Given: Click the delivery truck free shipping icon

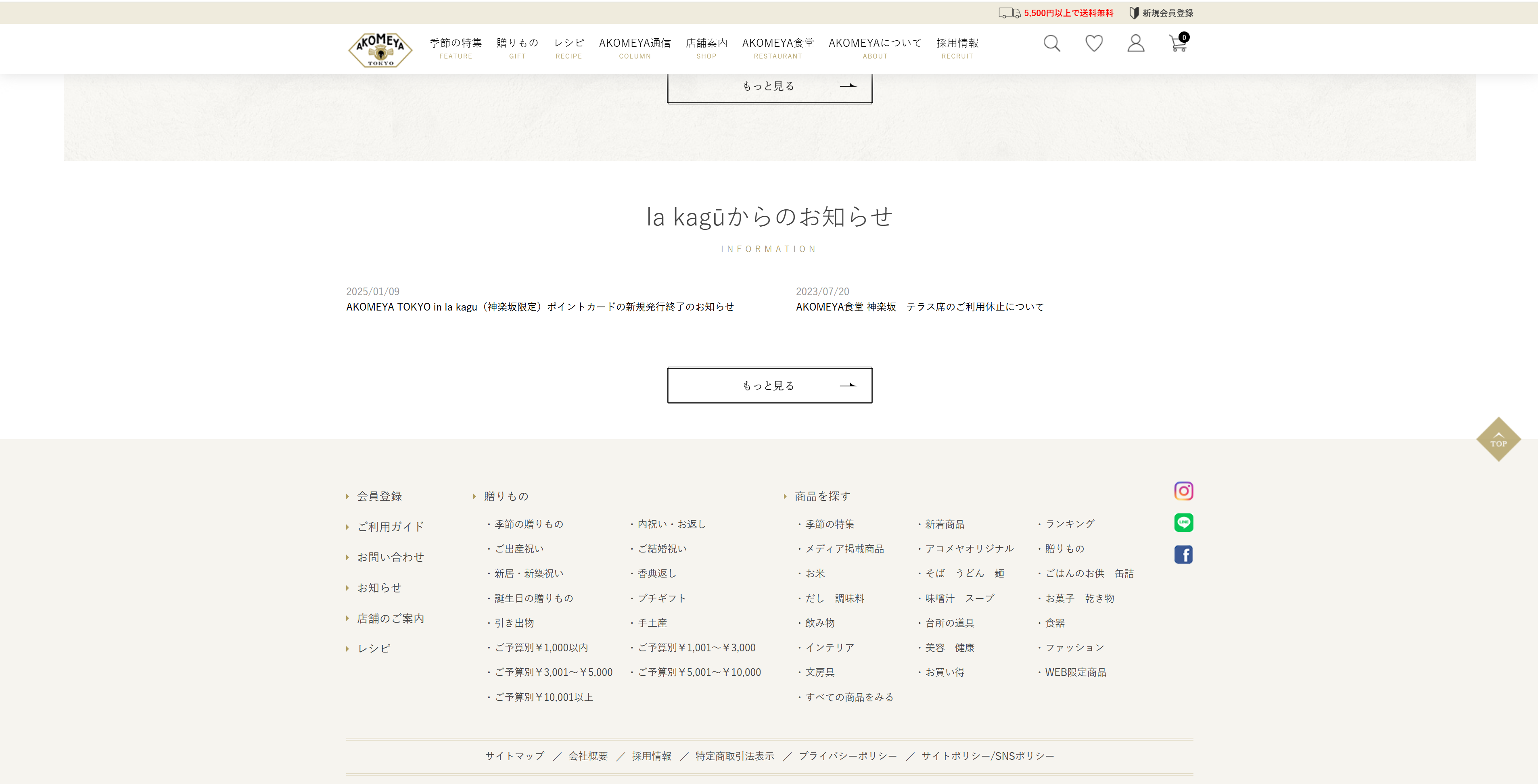Looking at the screenshot, I should (x=1009, y=13).
